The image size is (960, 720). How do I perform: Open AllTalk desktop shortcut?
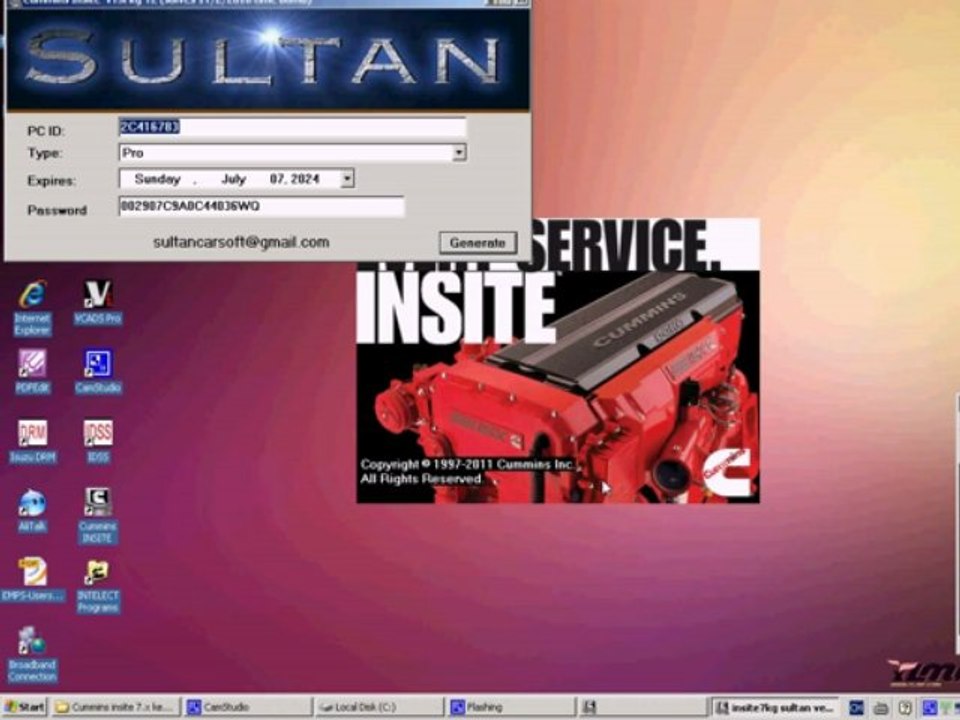(x=32, y=510)
